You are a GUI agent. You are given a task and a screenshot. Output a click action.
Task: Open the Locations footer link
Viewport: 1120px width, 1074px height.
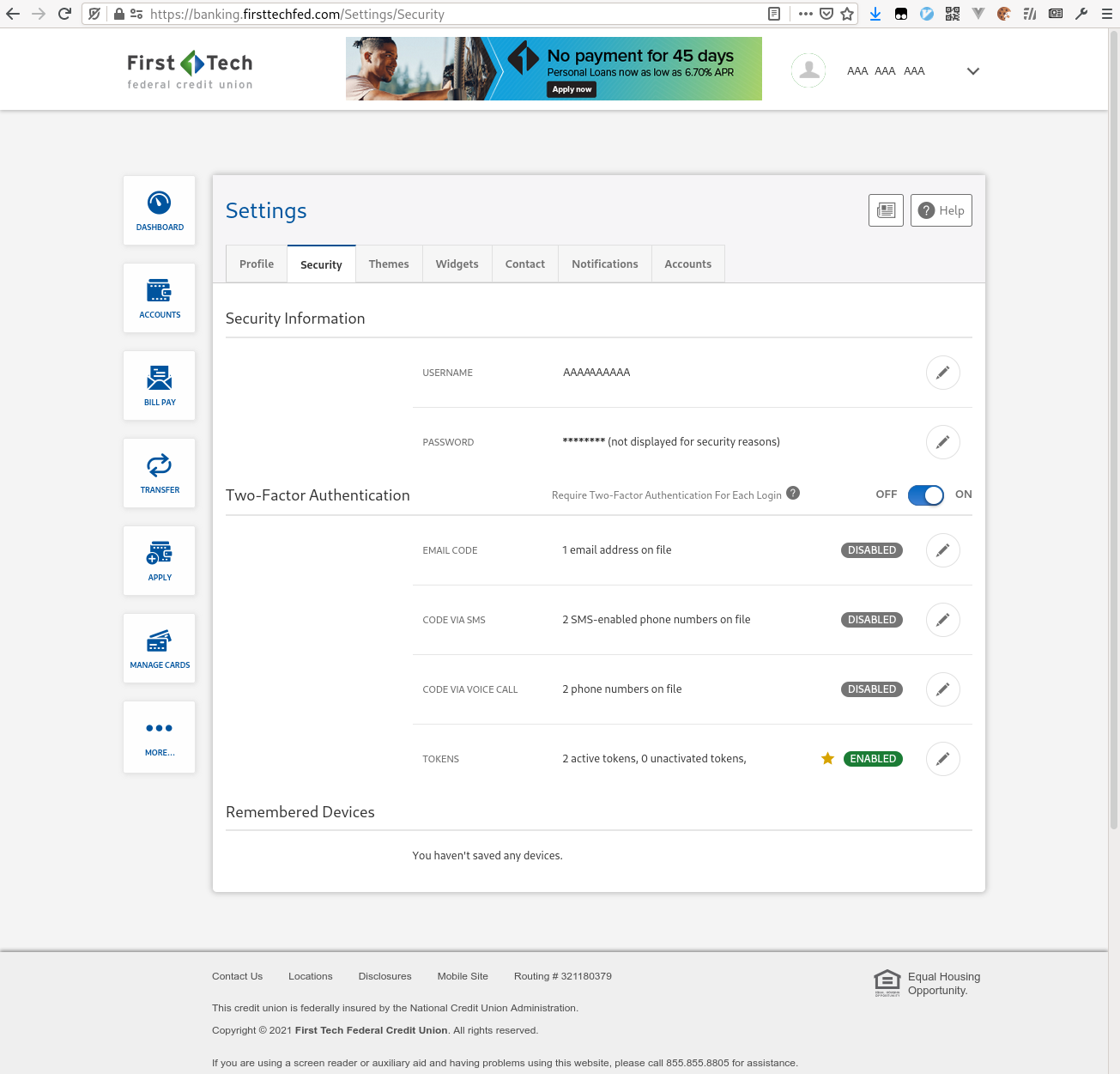coord(311,976)
